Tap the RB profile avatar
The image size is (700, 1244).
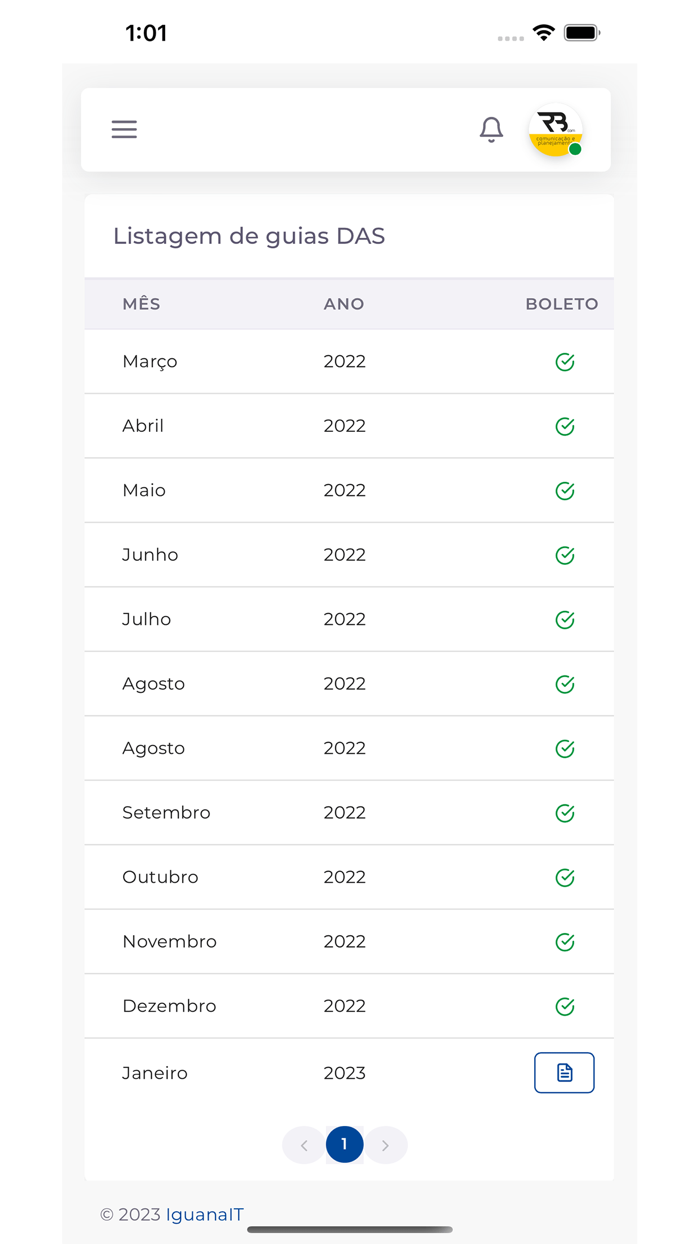tap(555, 130)
